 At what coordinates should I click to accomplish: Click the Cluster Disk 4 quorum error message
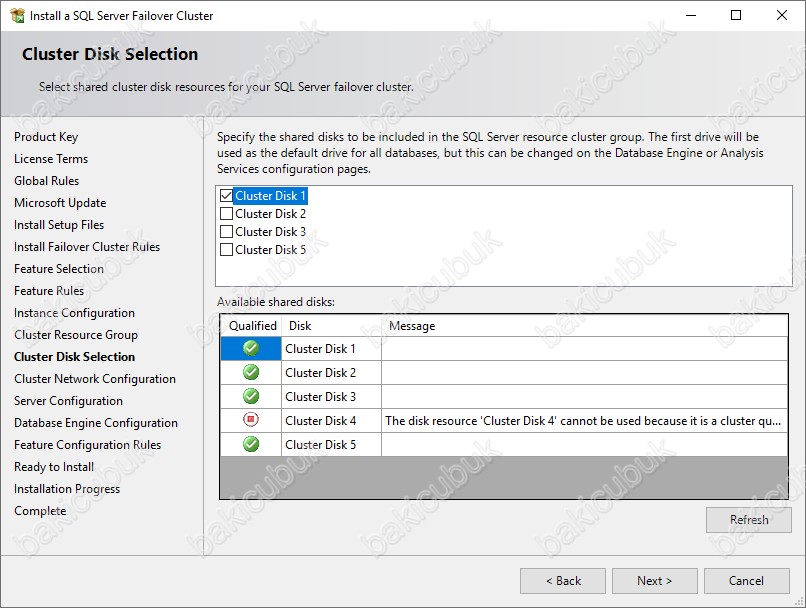click(584, 421)
